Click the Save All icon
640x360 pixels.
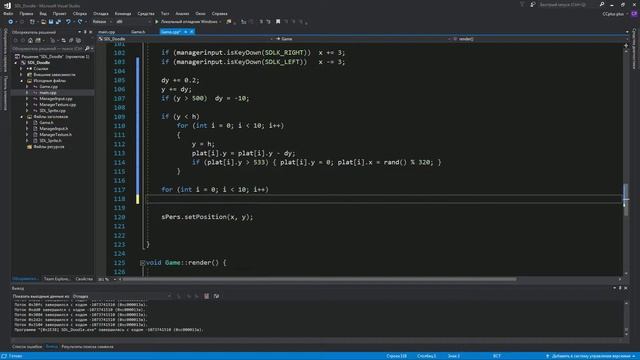[x=58, y=22]
